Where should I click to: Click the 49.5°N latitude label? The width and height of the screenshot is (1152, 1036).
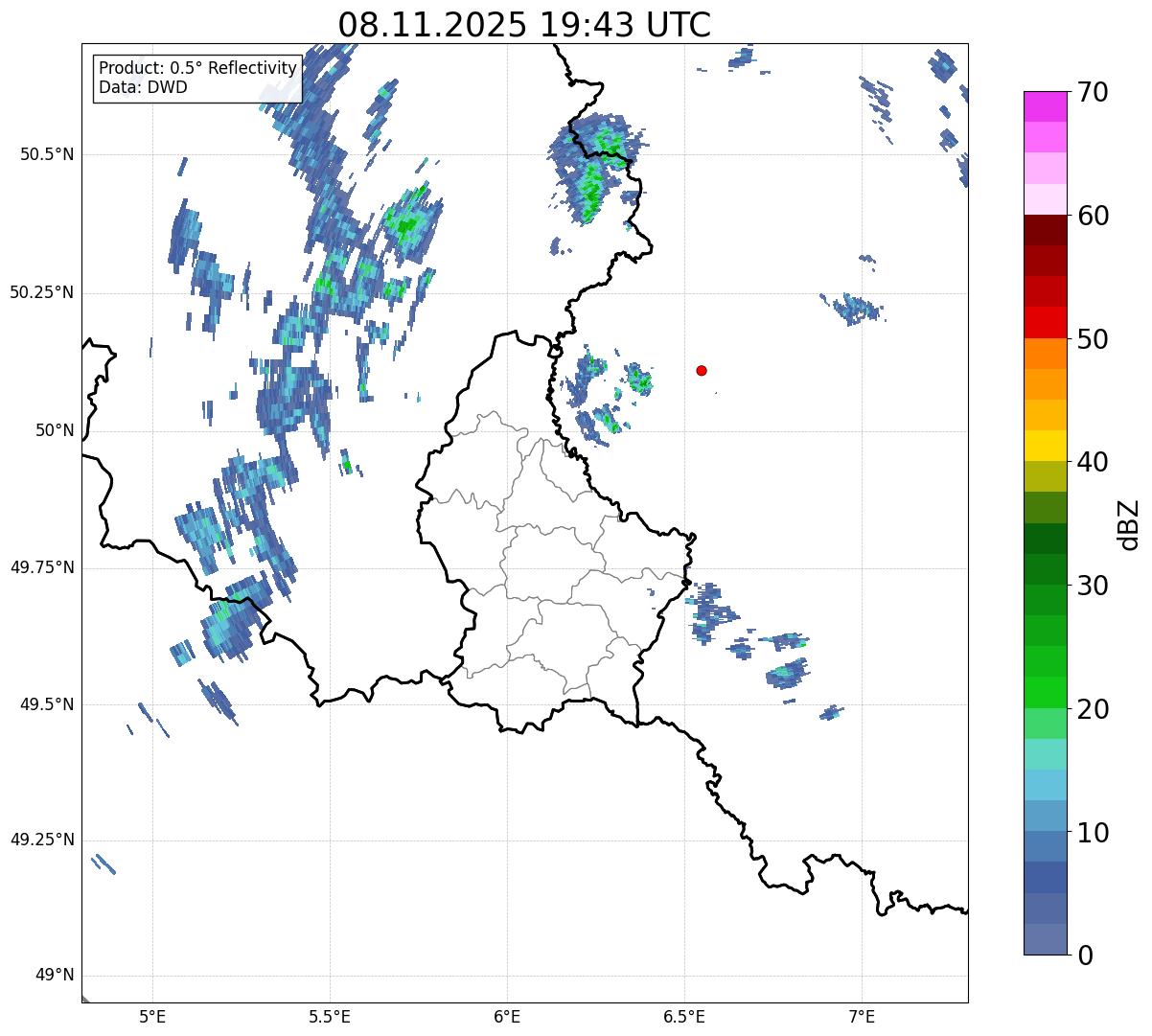(46, 704)
